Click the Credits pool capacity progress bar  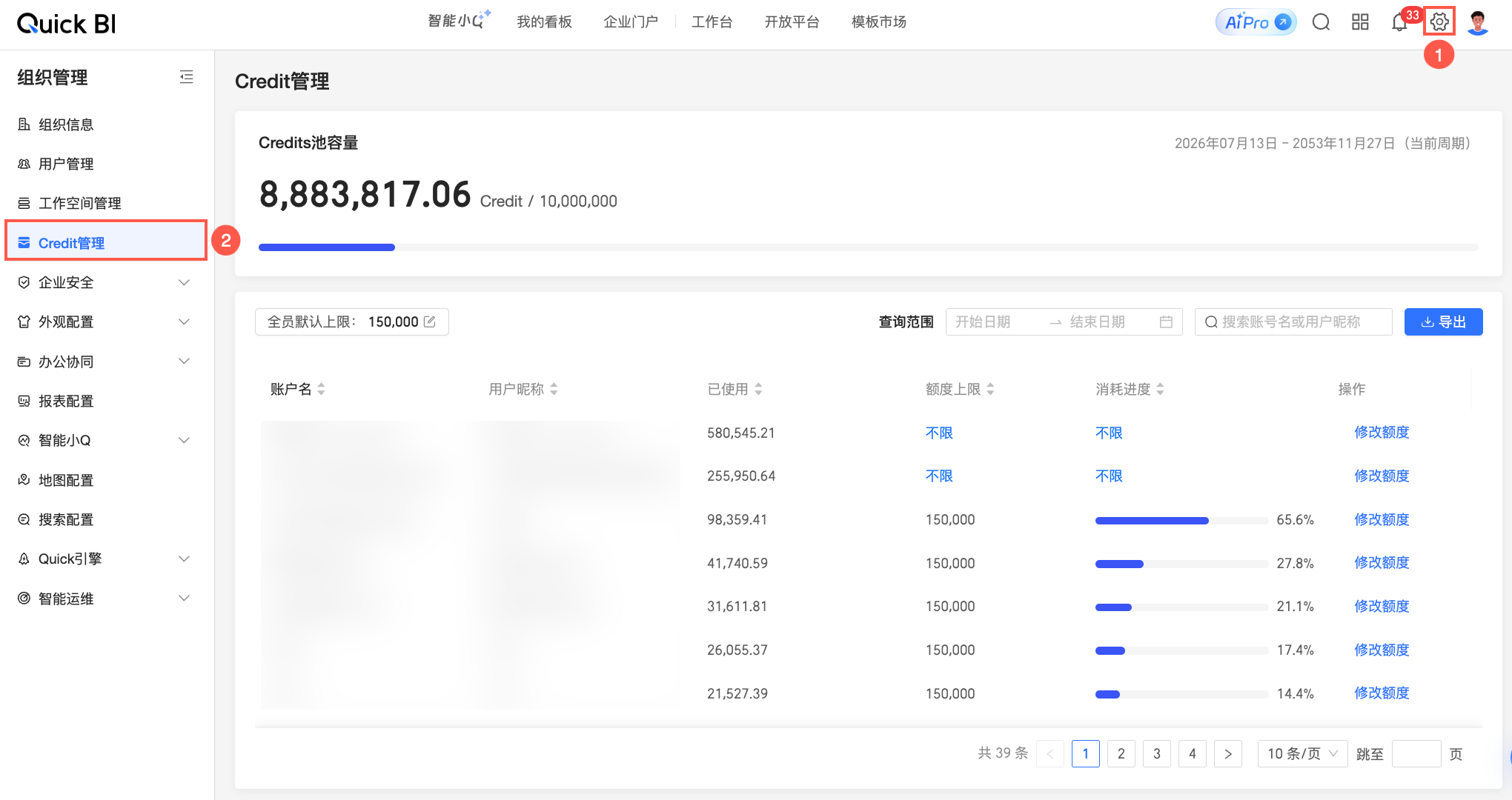tap(868, 247)
